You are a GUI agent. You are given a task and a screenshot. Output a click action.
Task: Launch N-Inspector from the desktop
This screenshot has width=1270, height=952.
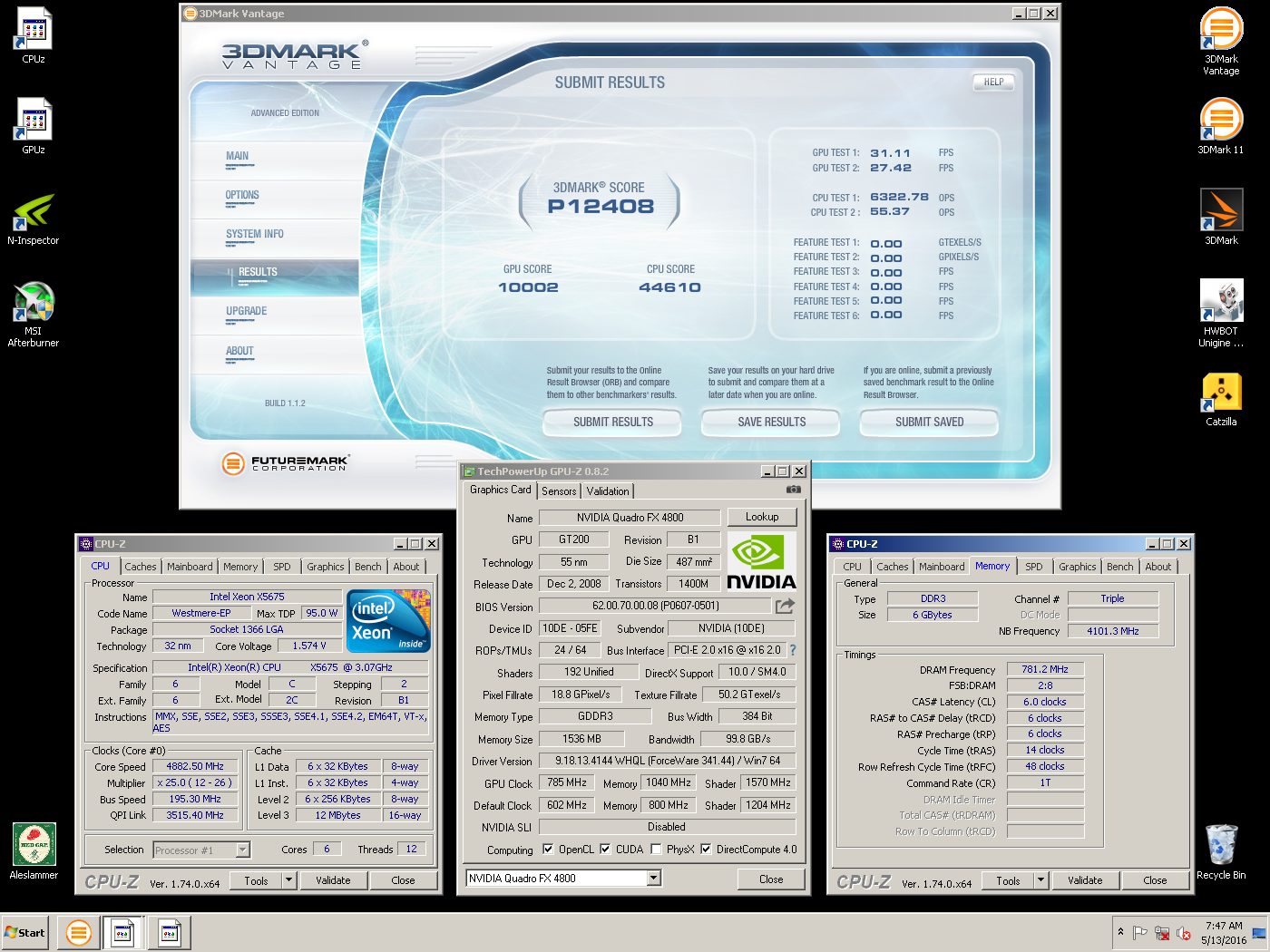(x=34, y=219)
